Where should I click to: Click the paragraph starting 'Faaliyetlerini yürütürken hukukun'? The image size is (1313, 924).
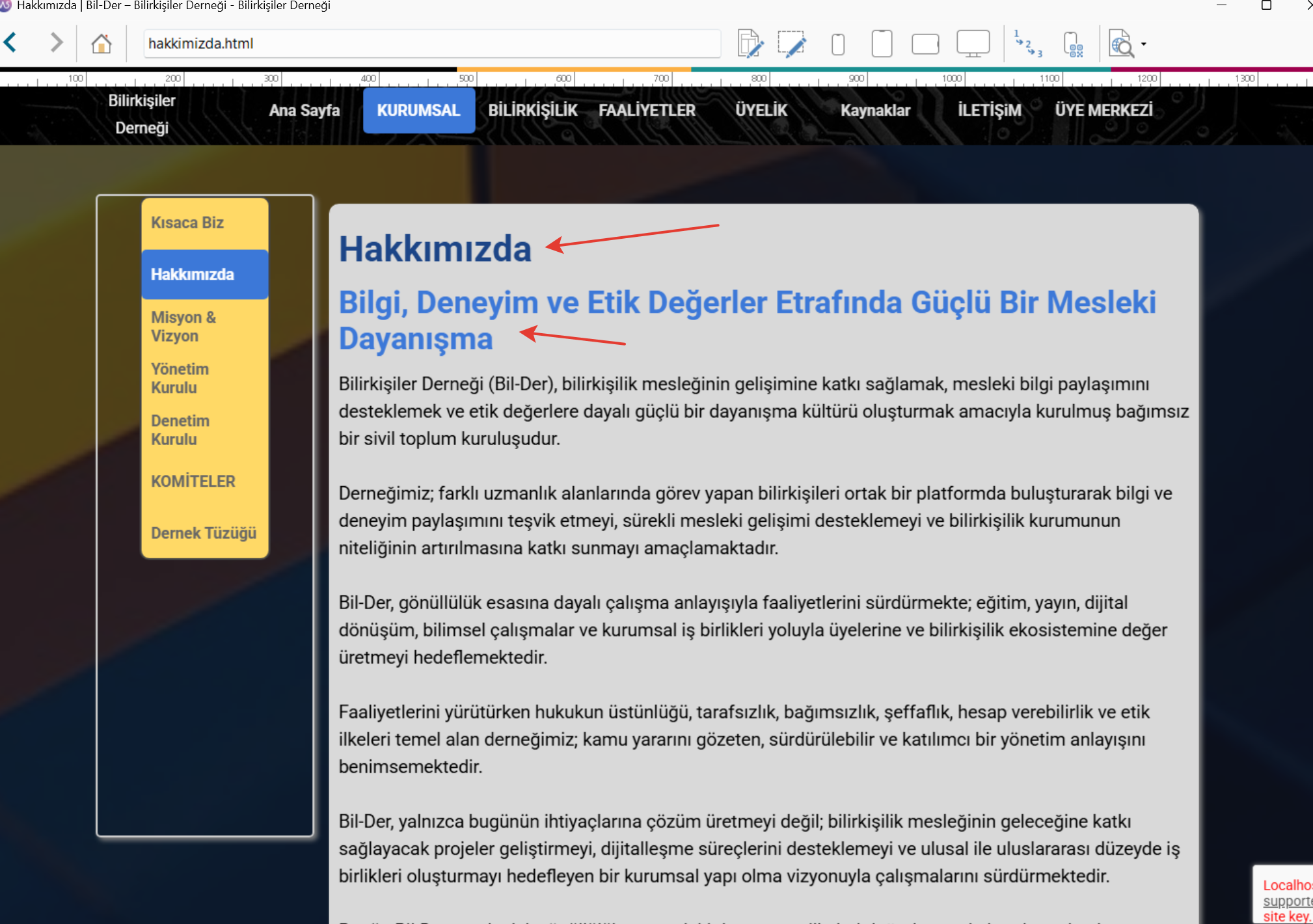(744, 739)
